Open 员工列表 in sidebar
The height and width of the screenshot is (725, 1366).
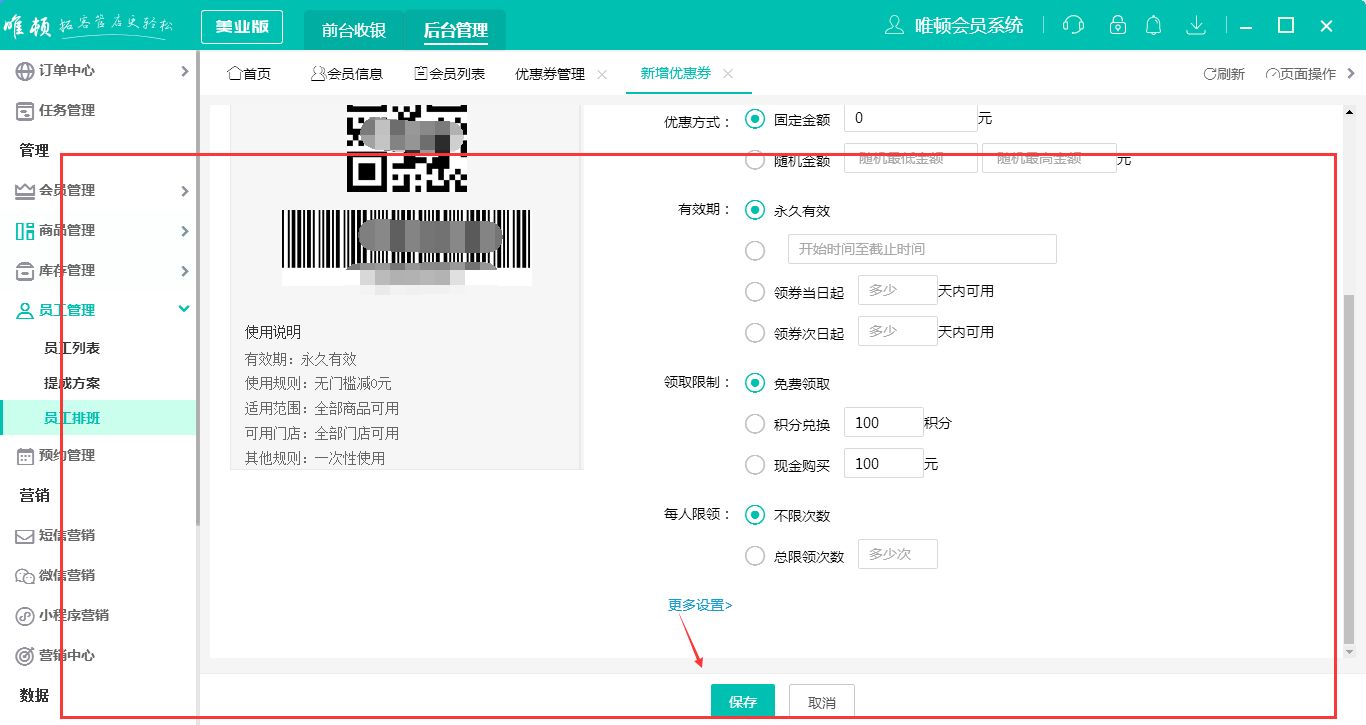pos(72,348)
